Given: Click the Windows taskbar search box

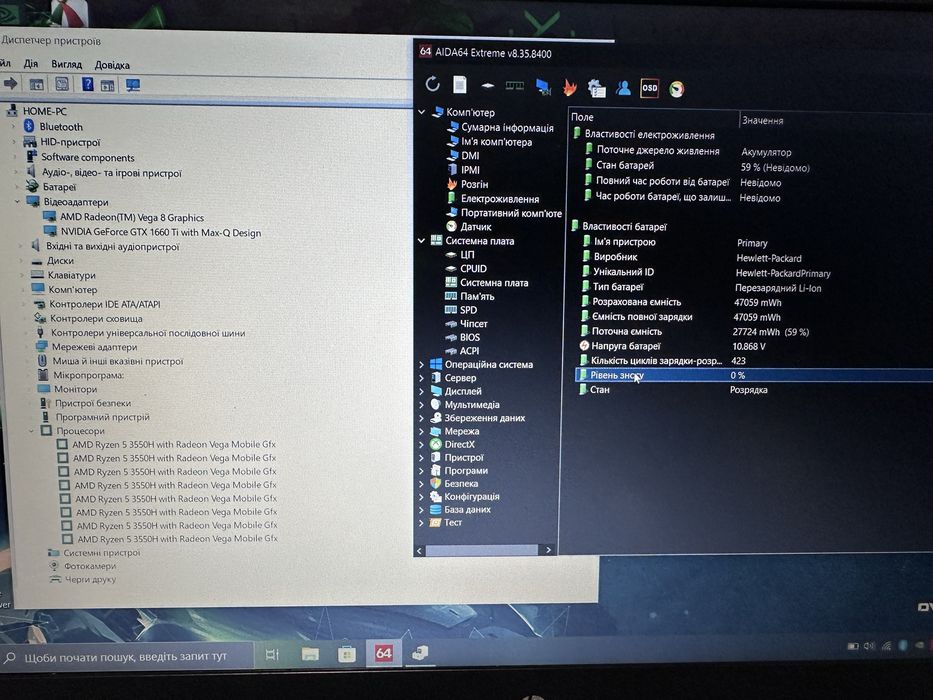Looking at the screenshot, I should click(x=126, y=657).
